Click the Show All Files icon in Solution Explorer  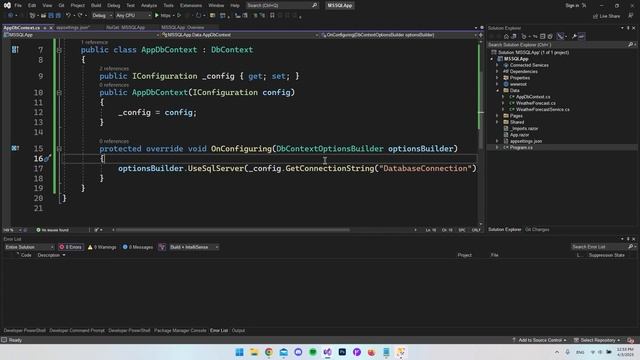550,36
